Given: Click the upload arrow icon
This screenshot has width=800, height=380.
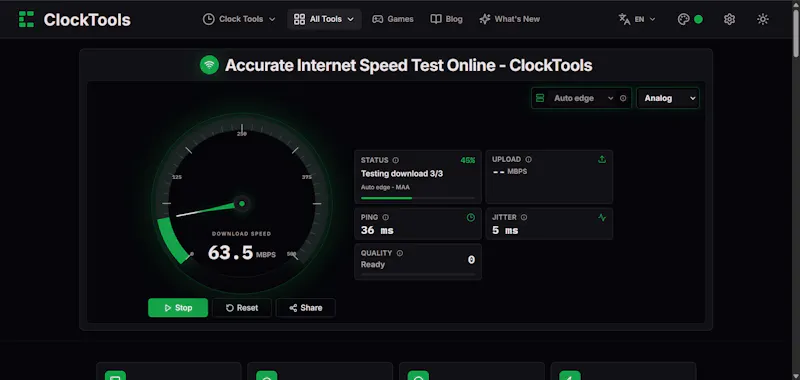Looking at the screenshot, I should tap(602, 160).
